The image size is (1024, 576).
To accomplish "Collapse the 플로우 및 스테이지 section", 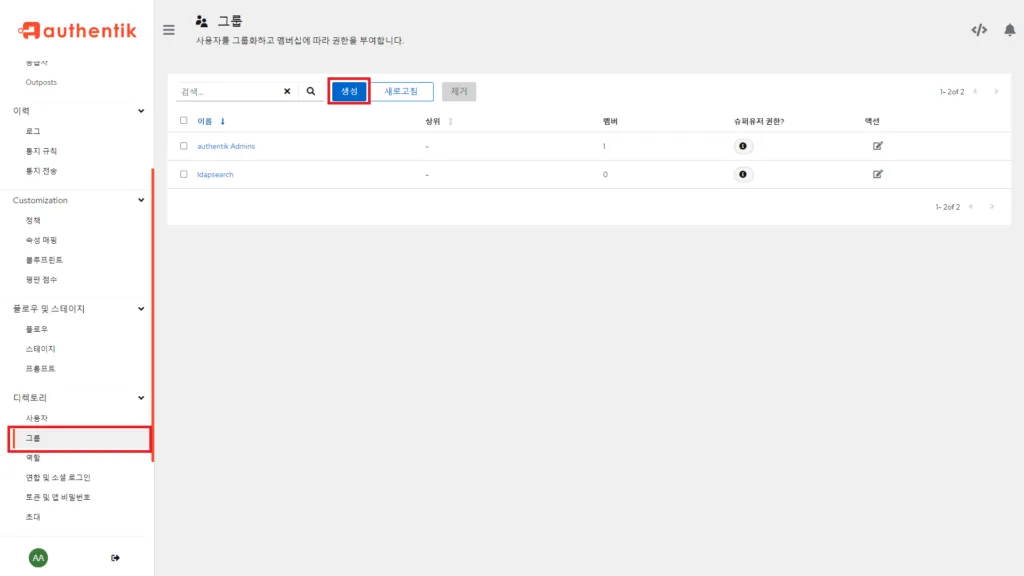I will pyautogui.click(x=142, y=309).
